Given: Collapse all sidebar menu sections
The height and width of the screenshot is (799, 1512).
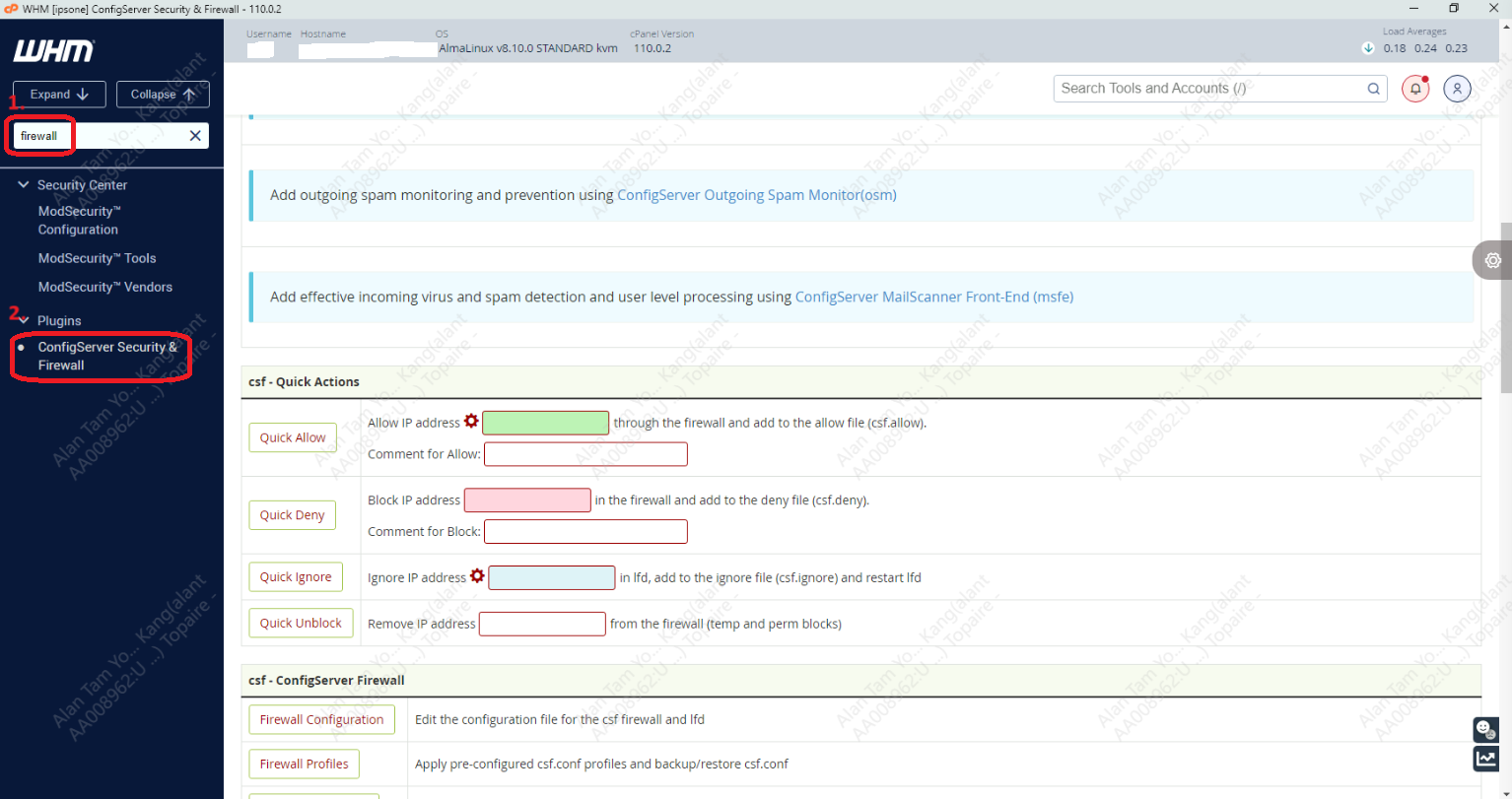Looking at the screenshot, I should click(x=163, y=95).
